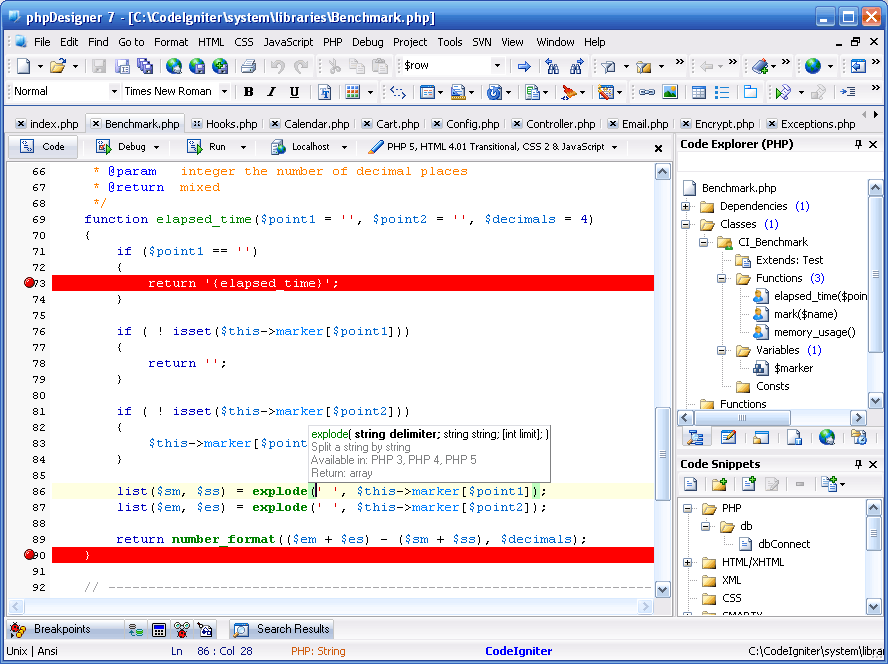Expand the HTML/XHTML snippets group
The width and height of the screenshot is (888, 664).
[x=685, y=561]
